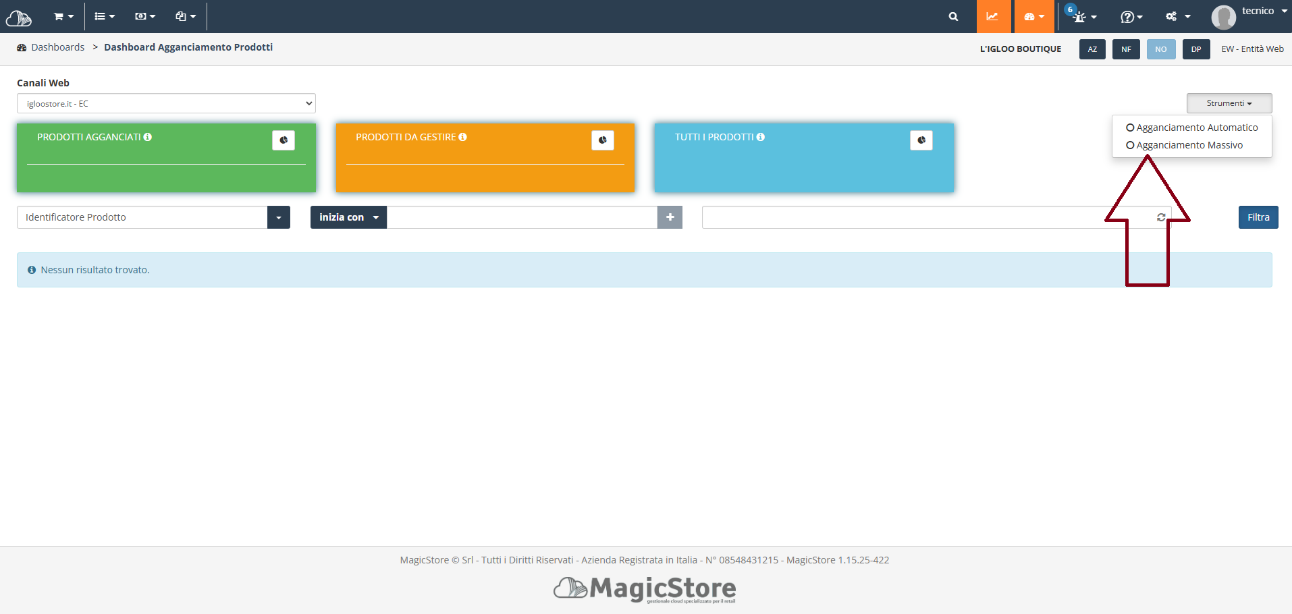
Task: Open the shopping cart menu
Action: (x=63, y=16)
